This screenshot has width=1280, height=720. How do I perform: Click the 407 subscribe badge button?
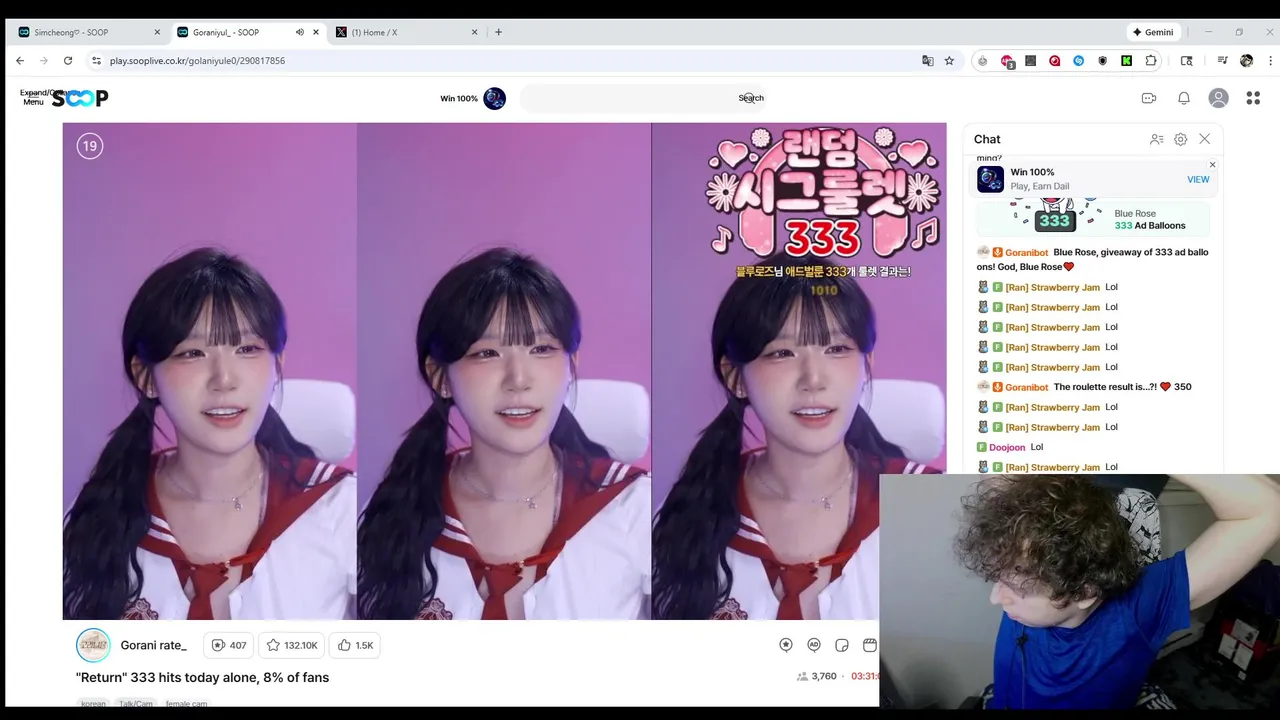pyautogui.click(x=229, y=645)
